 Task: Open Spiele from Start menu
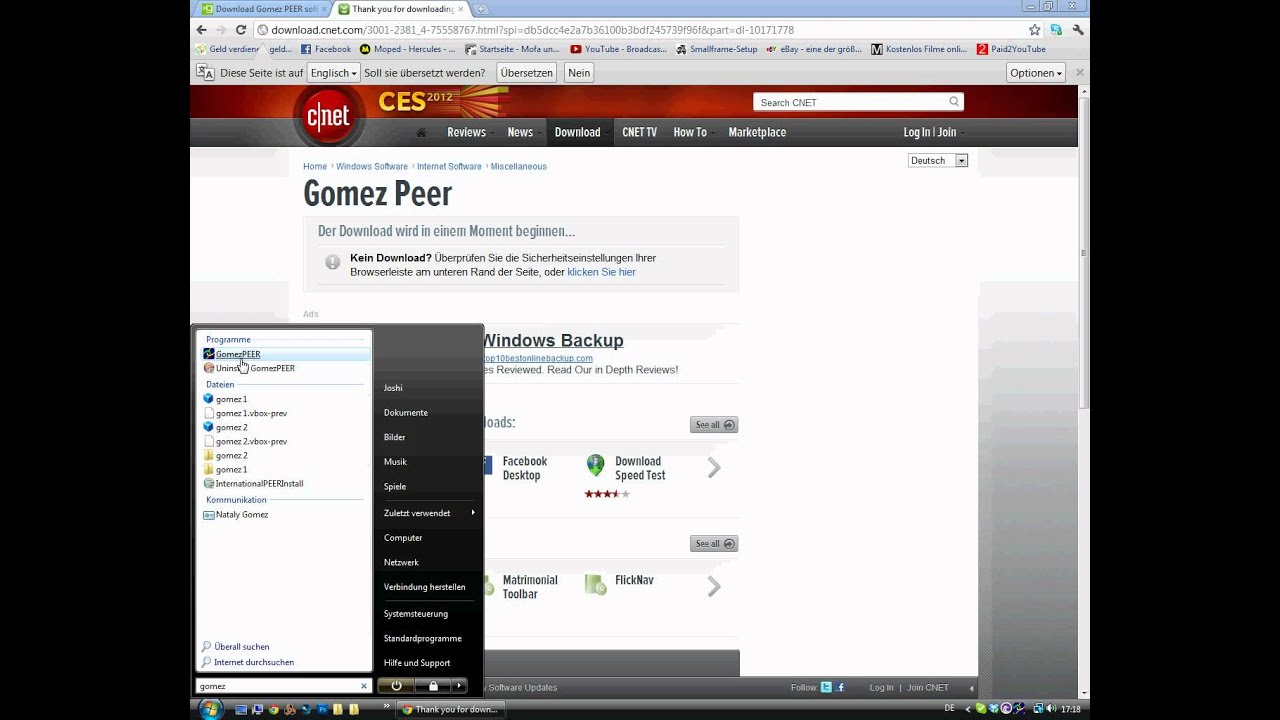pos(395,486)
